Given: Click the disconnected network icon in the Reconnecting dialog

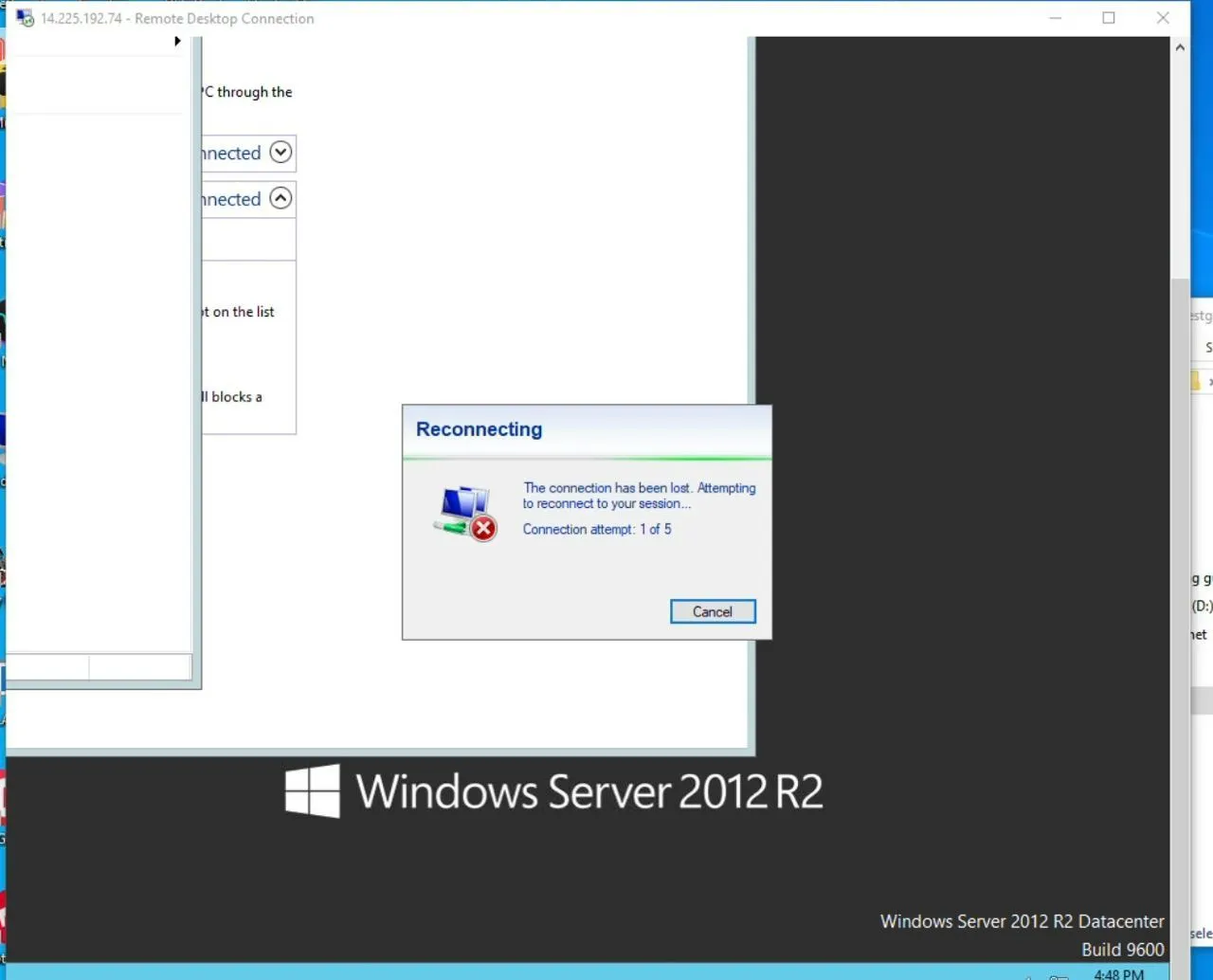Looking at the screenshot, I should pyautogui.click(x=466, y=514).
